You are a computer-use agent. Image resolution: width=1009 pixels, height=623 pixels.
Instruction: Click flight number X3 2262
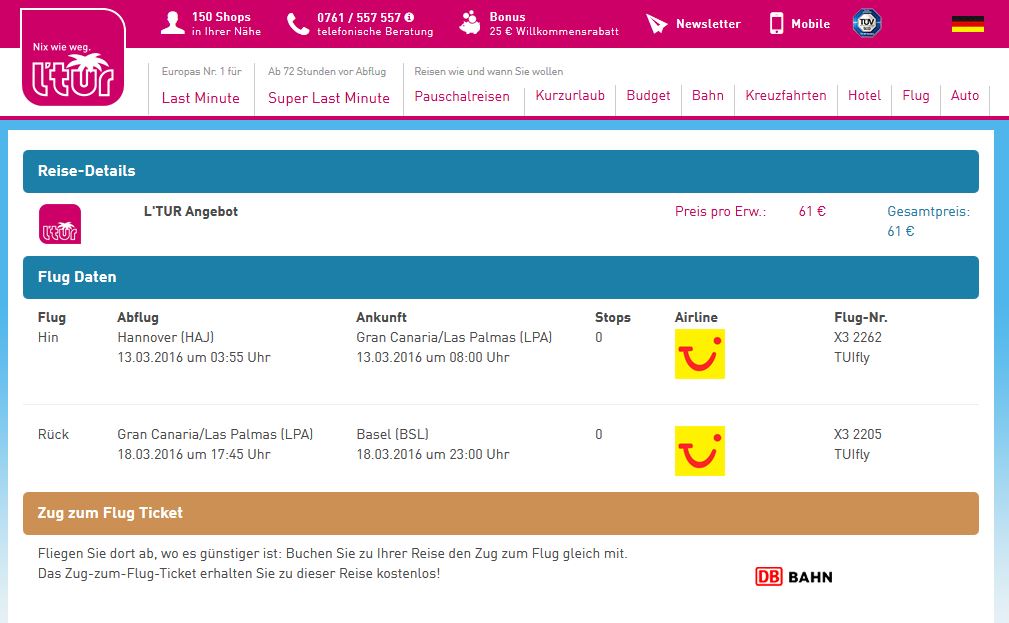[858, 337]
